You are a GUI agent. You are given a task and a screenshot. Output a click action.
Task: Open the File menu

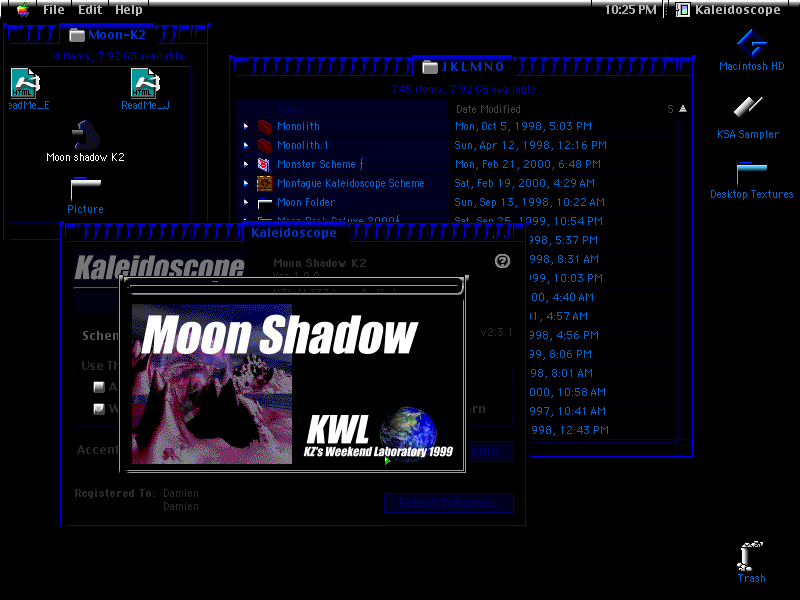[x=54, y=10]
